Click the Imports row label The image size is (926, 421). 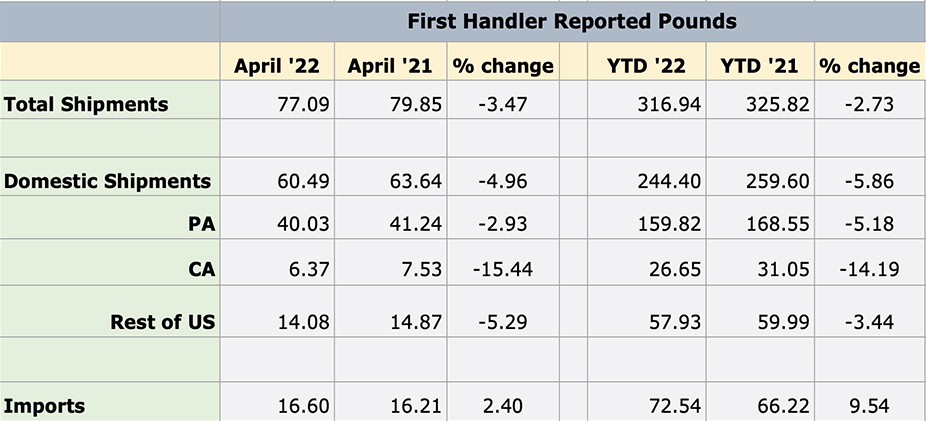click(44, 406)
